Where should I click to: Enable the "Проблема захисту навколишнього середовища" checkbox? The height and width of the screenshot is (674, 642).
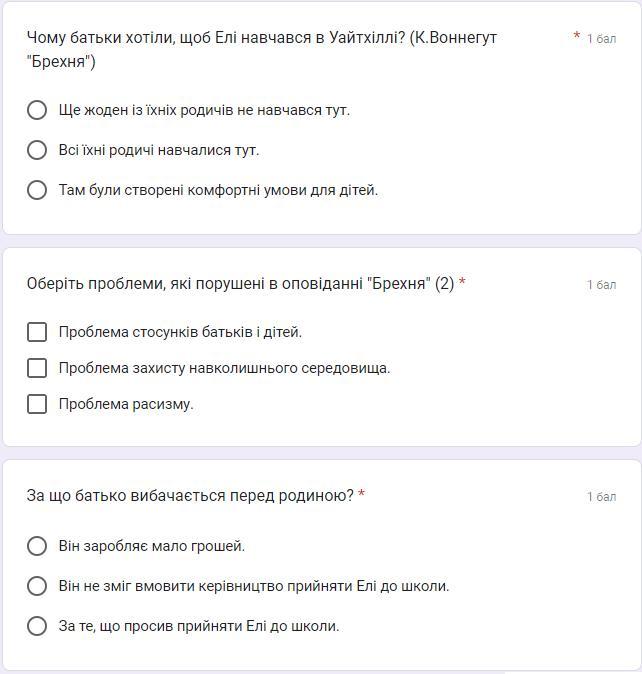pyautogui.click(x=37, y=368)
